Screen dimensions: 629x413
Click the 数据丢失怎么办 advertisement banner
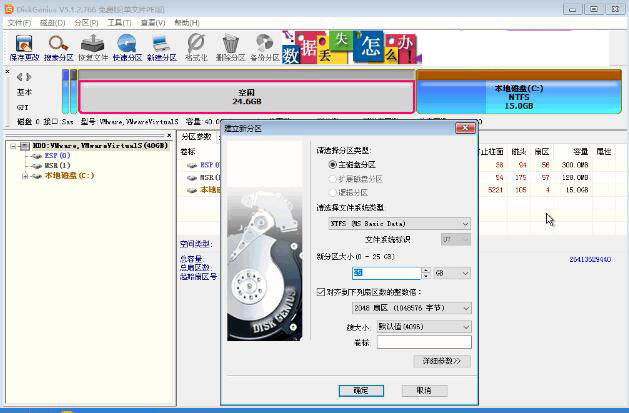[351, 47]
